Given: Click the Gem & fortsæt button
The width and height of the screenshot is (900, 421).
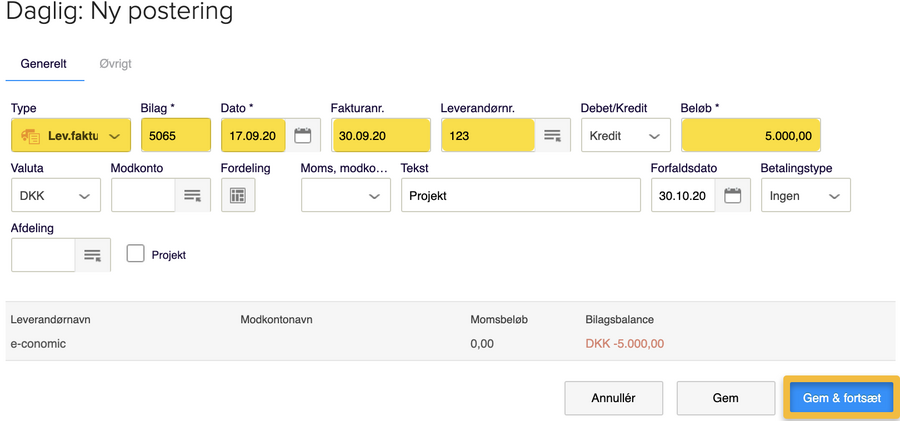Looking at the screenshot, I should point(841,398).
